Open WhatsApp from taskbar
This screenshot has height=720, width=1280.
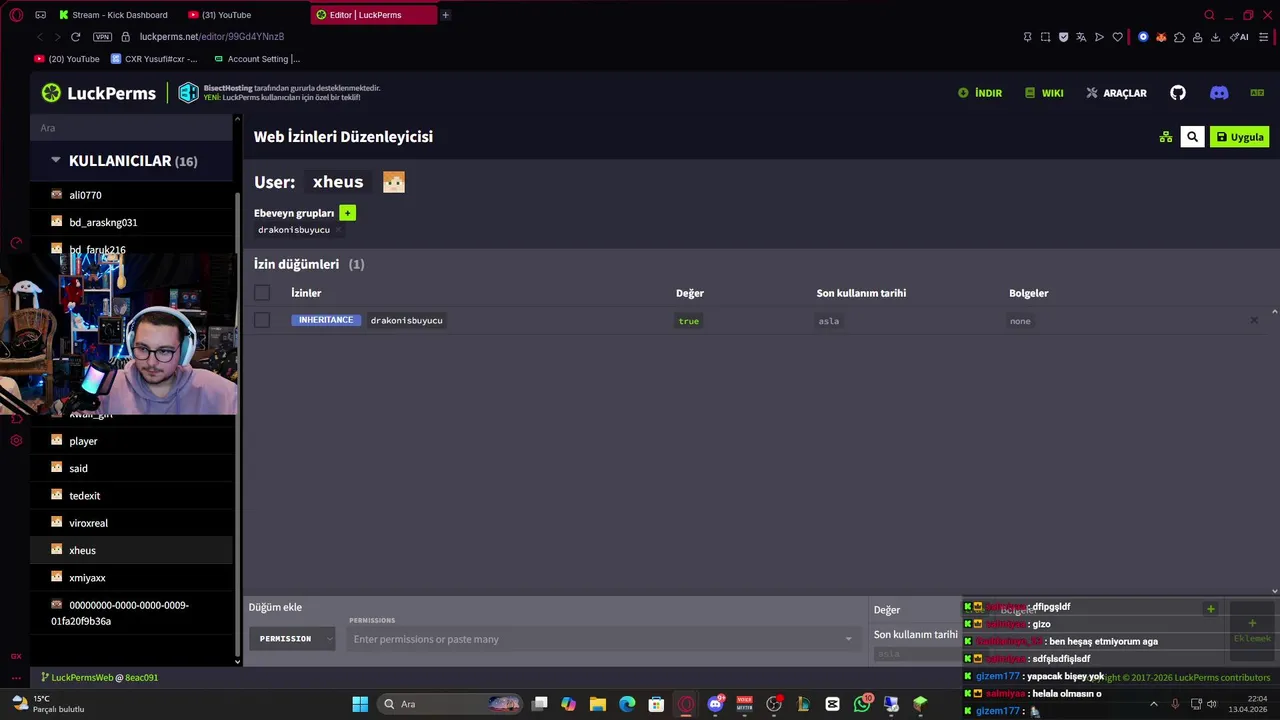tap(862, 704)
